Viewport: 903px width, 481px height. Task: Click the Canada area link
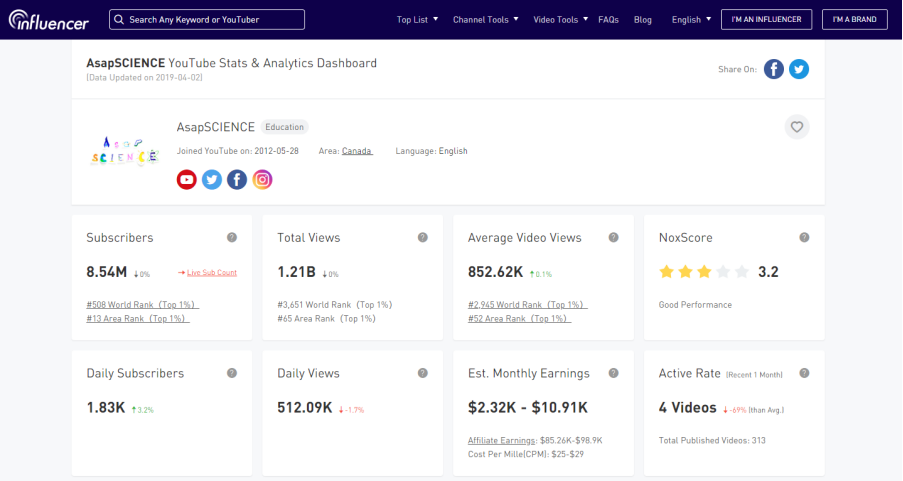357,151
